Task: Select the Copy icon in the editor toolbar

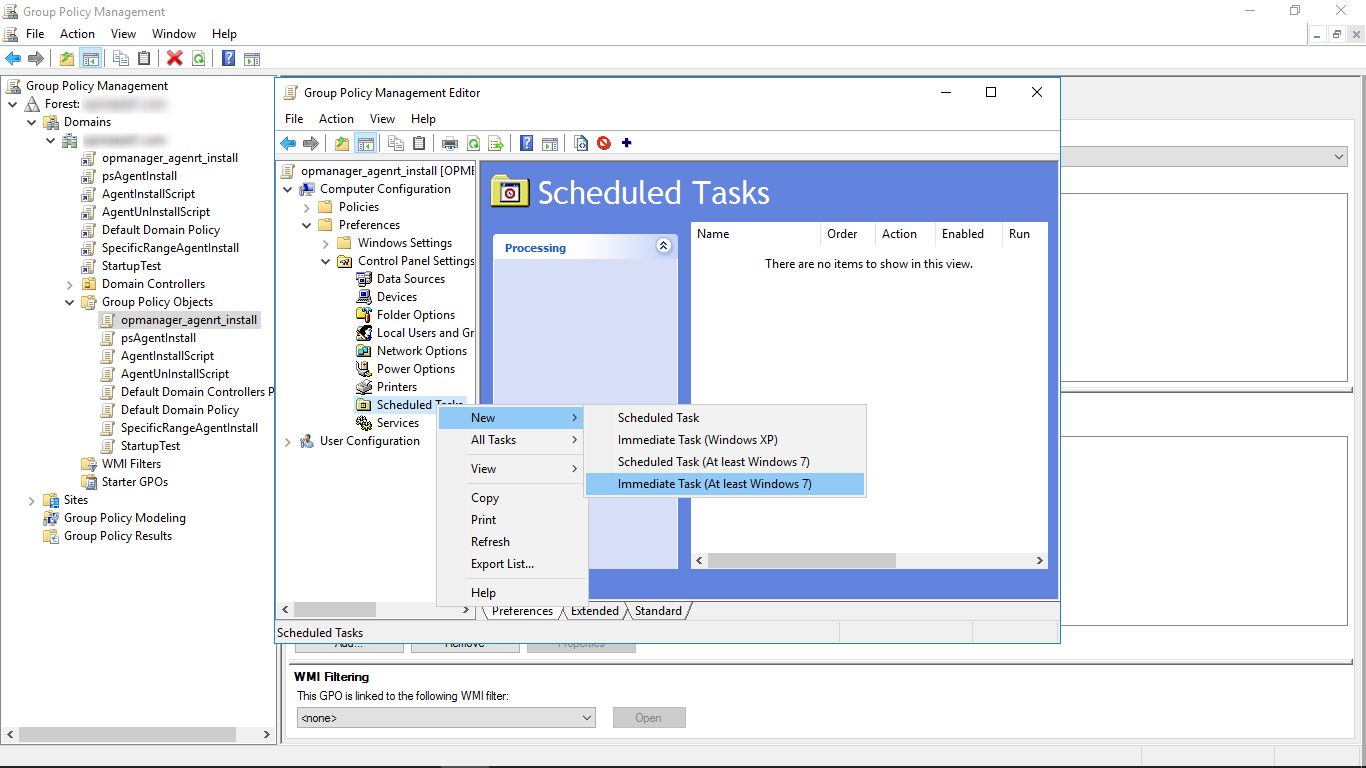Action: (396, 142)
